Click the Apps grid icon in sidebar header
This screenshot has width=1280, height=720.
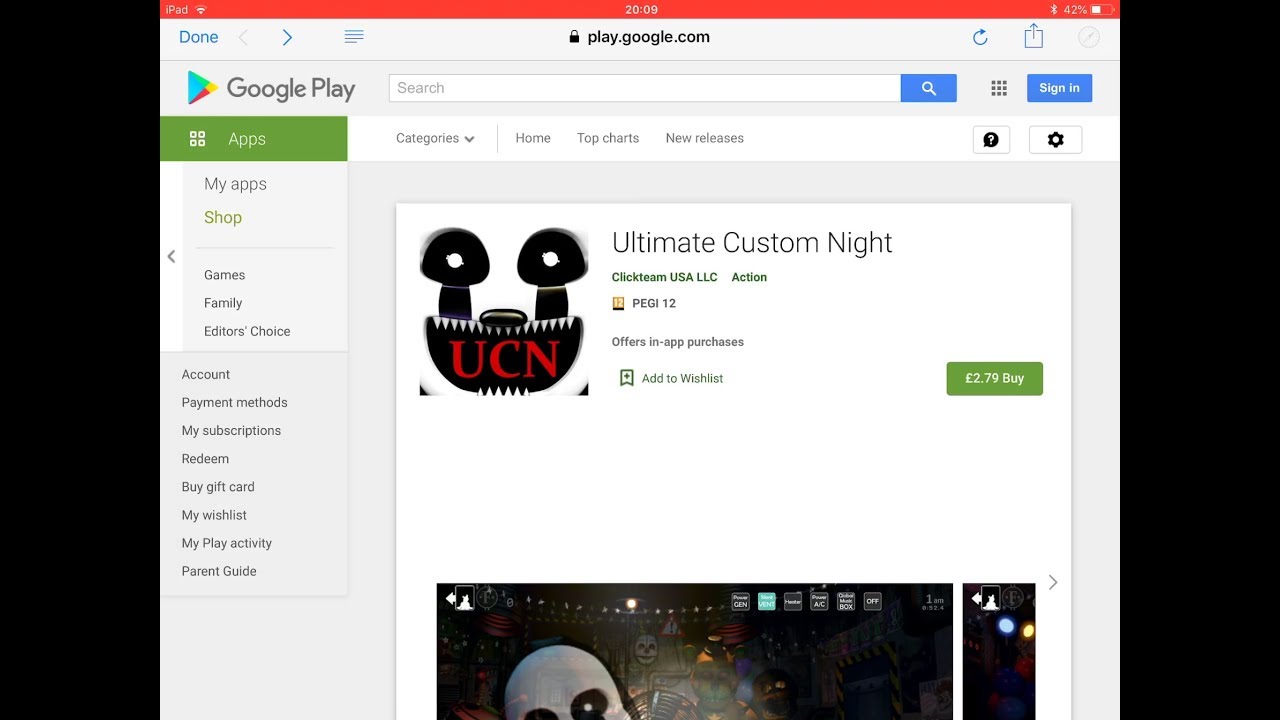tap(197, 139)
